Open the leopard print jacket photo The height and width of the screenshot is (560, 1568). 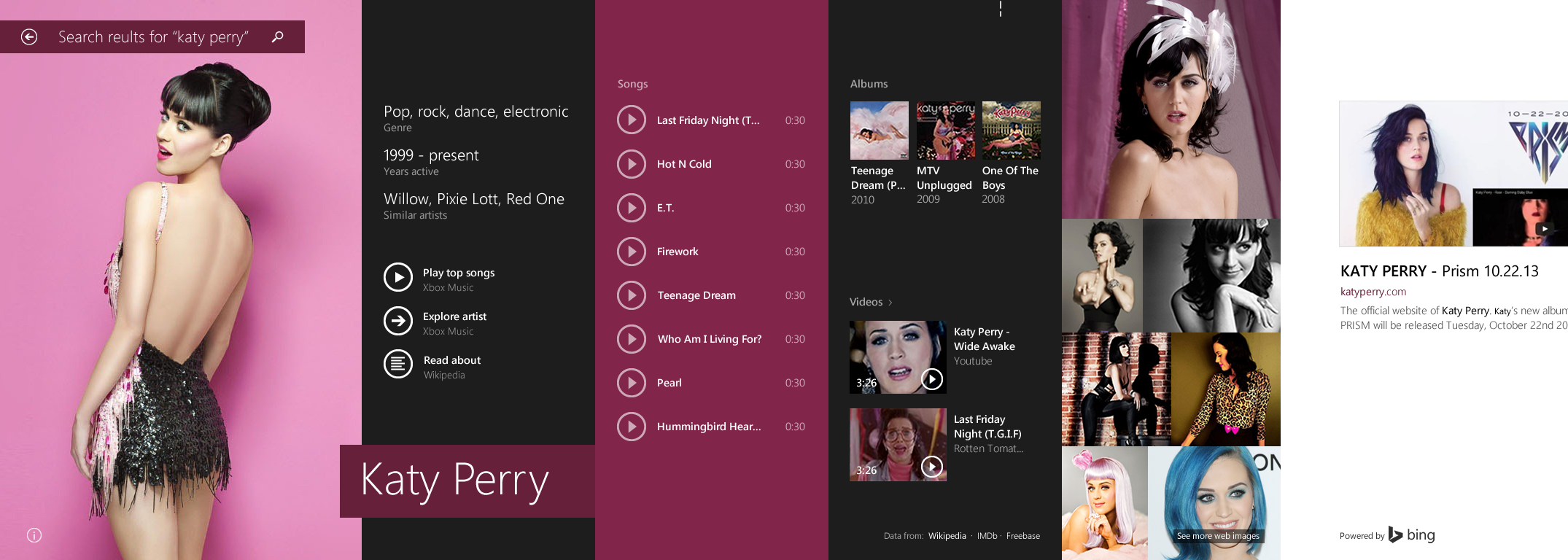point(1225,389)
